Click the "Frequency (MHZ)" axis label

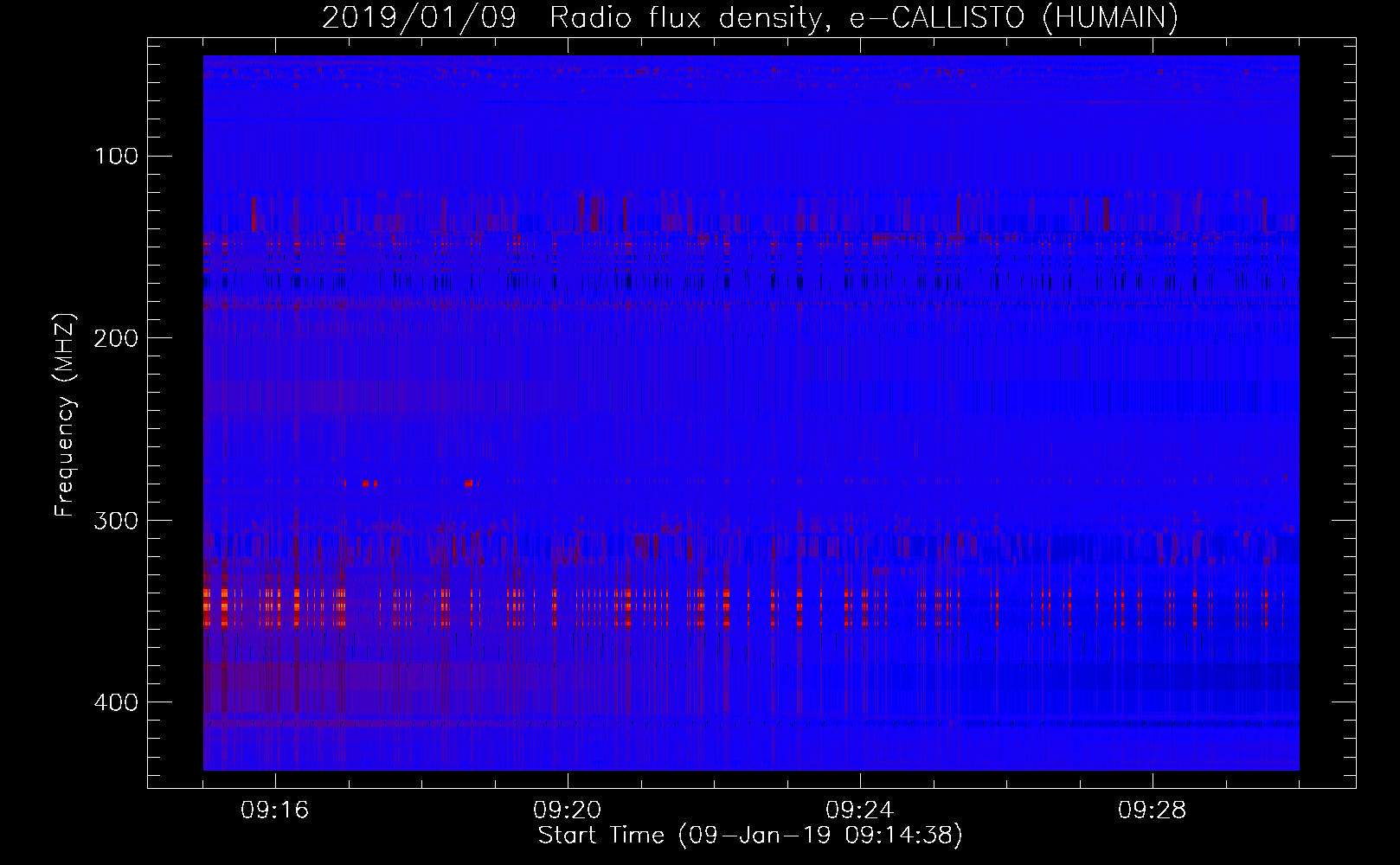[65, 414]
